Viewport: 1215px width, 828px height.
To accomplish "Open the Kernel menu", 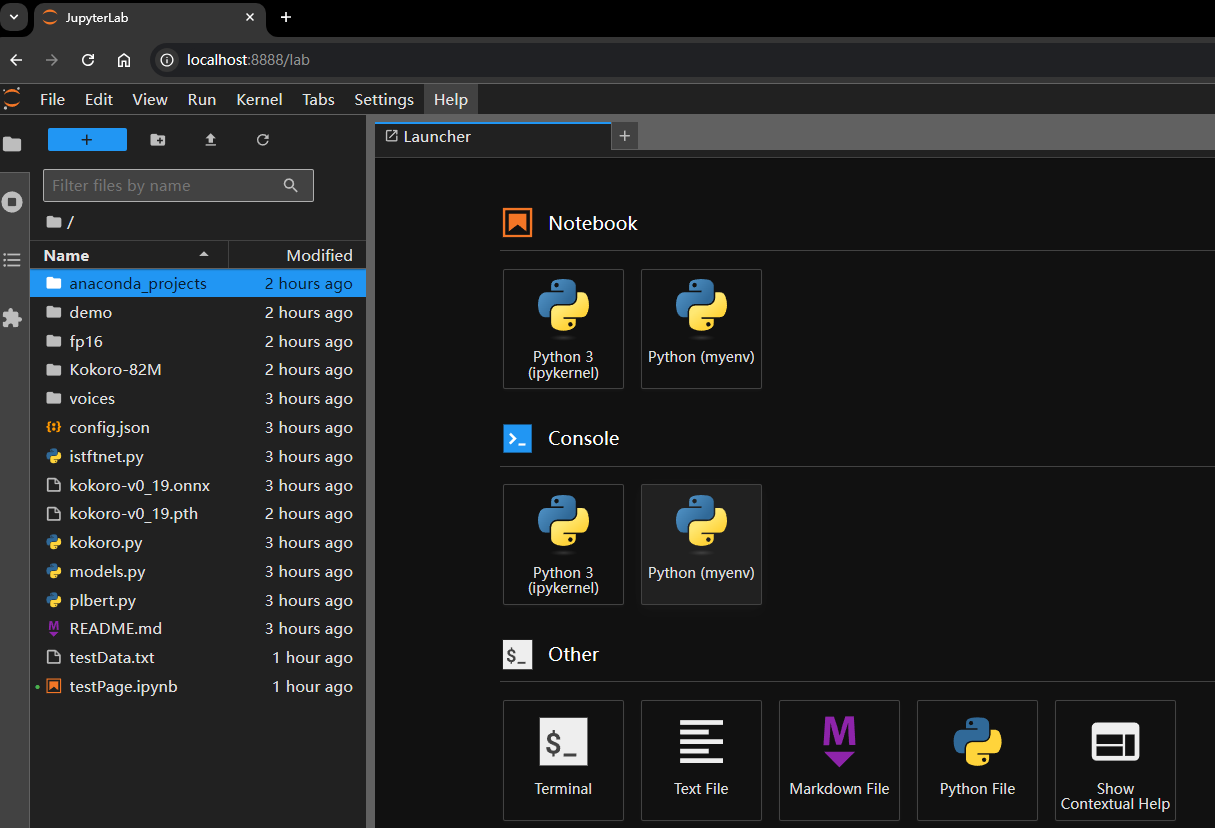I will (x=259, y=99).
